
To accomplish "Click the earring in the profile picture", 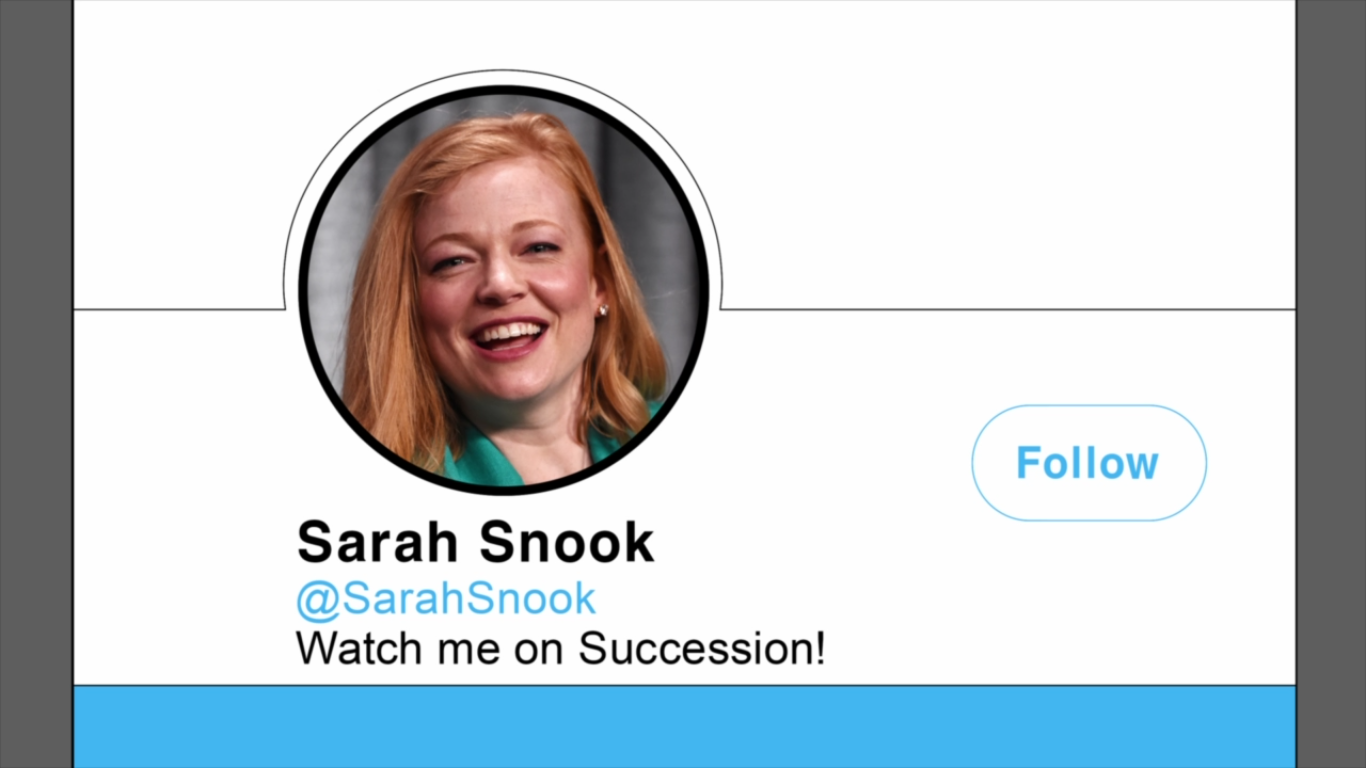I will click(603, 311).
